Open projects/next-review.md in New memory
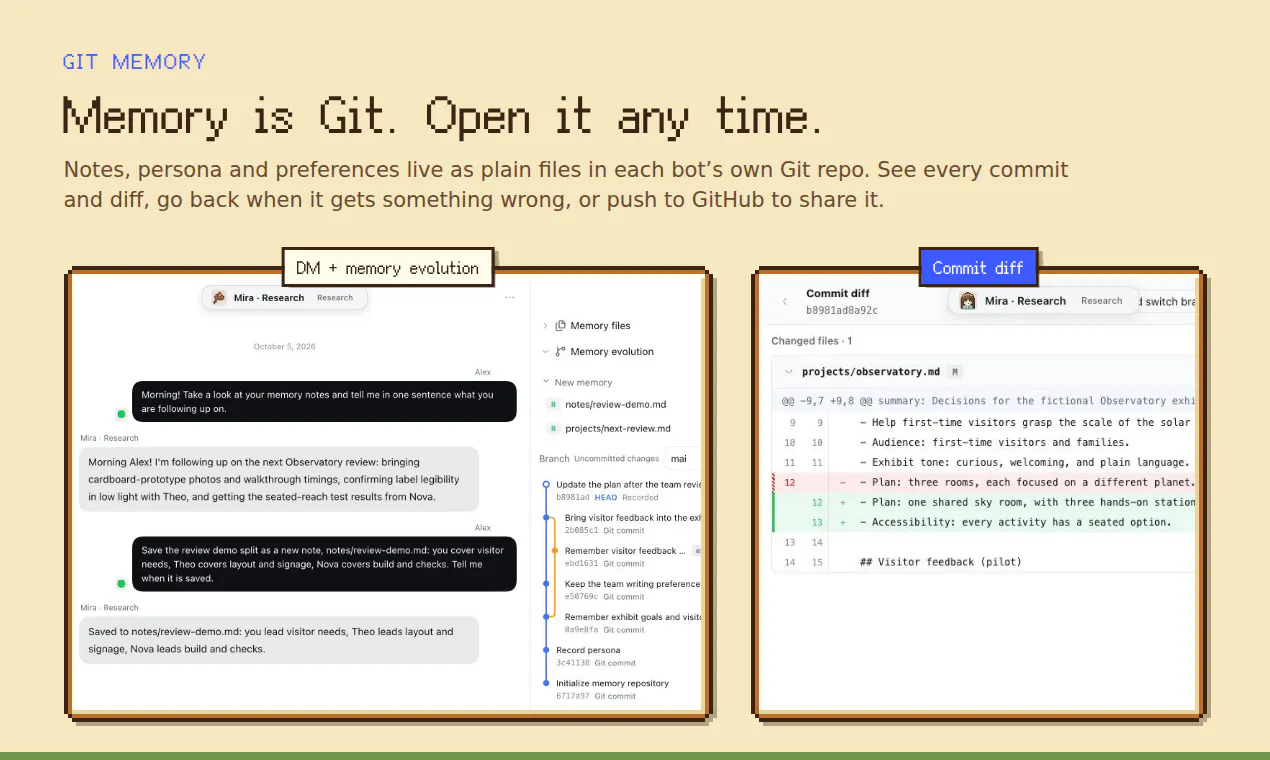 click(617, 429)
